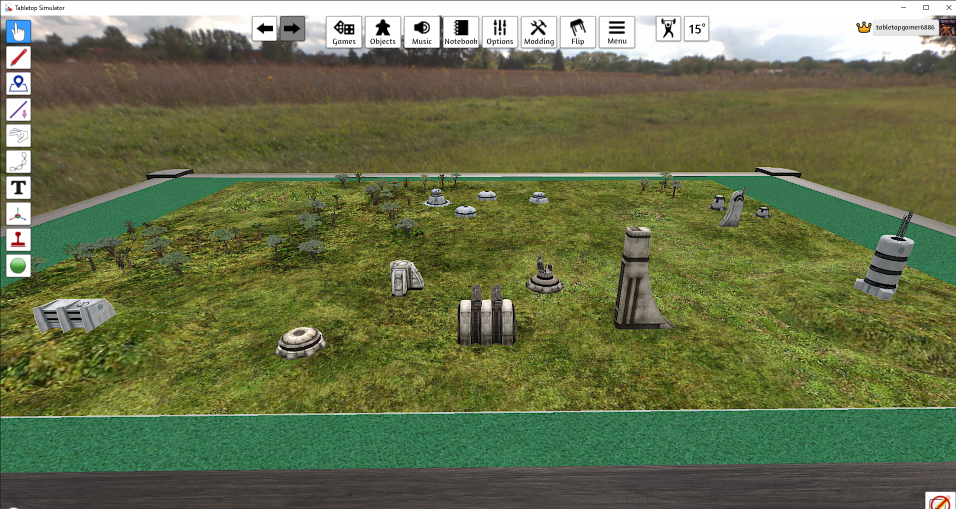
Task: Click the player avatar thumbnail
Action: pyautogui.click(x=947, y=26)
